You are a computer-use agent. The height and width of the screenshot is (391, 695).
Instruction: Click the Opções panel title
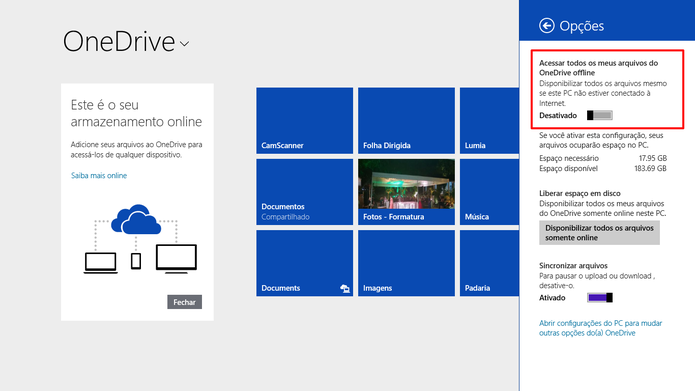pos(582,26)
